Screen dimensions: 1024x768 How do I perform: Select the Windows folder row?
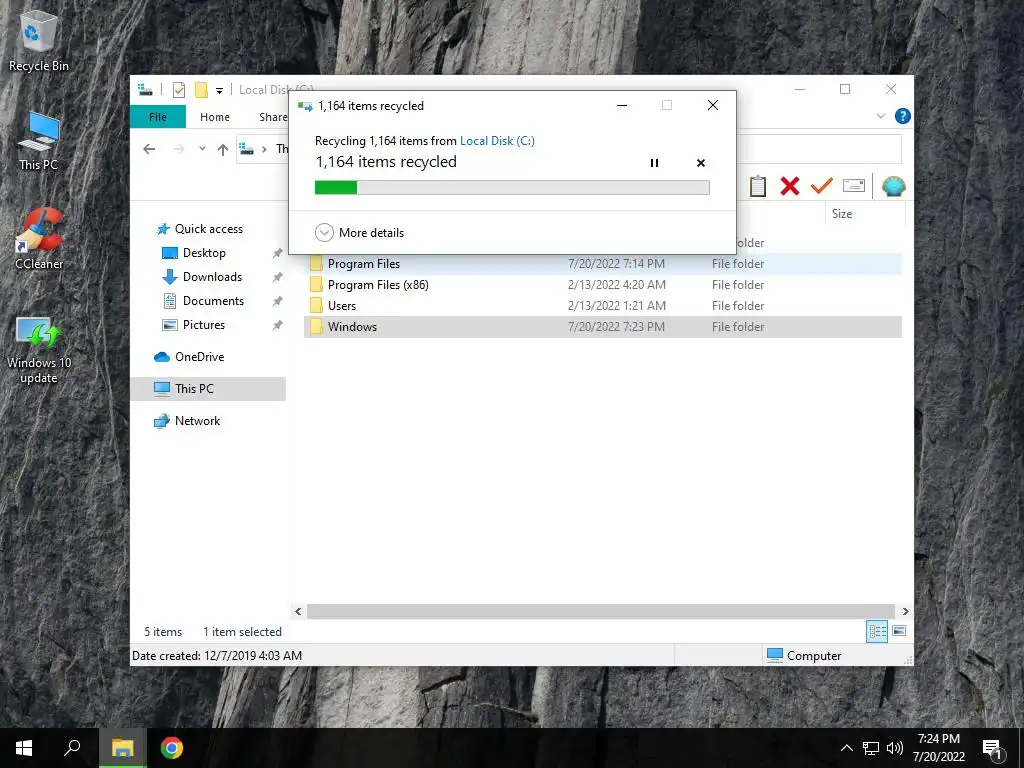point(602,327)
